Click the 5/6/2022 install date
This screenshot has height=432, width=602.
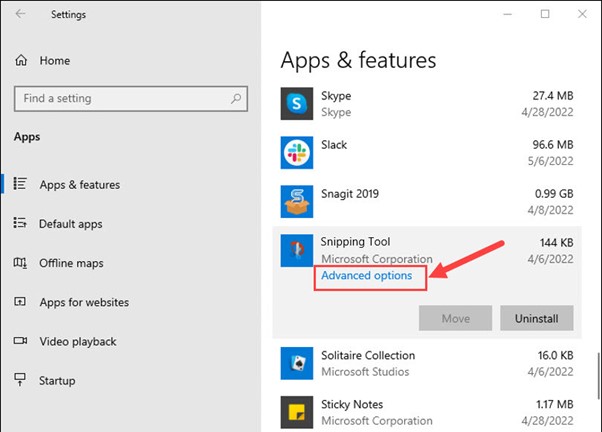[550, 161]
